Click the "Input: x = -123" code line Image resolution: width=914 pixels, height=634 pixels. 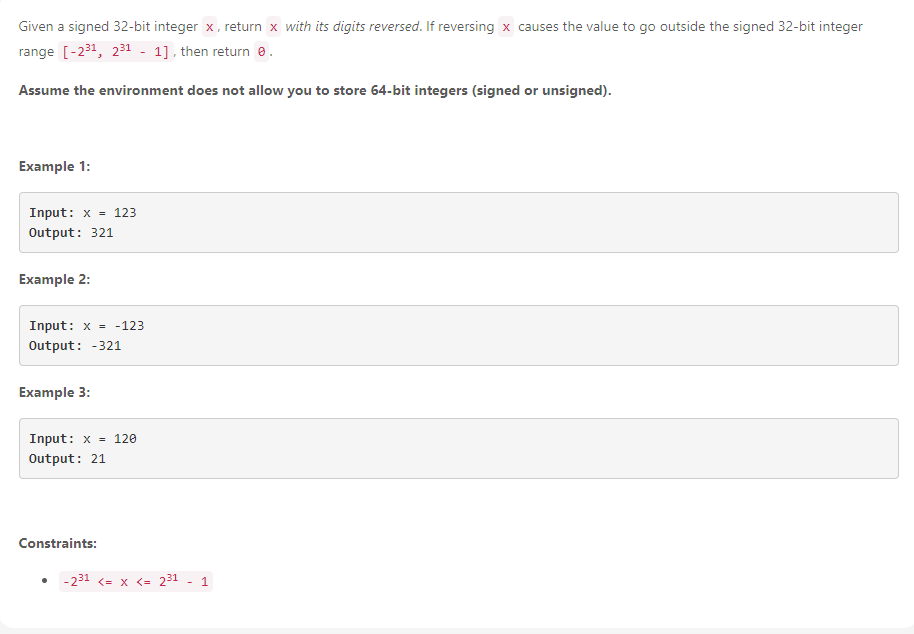(x=86, y=325)
